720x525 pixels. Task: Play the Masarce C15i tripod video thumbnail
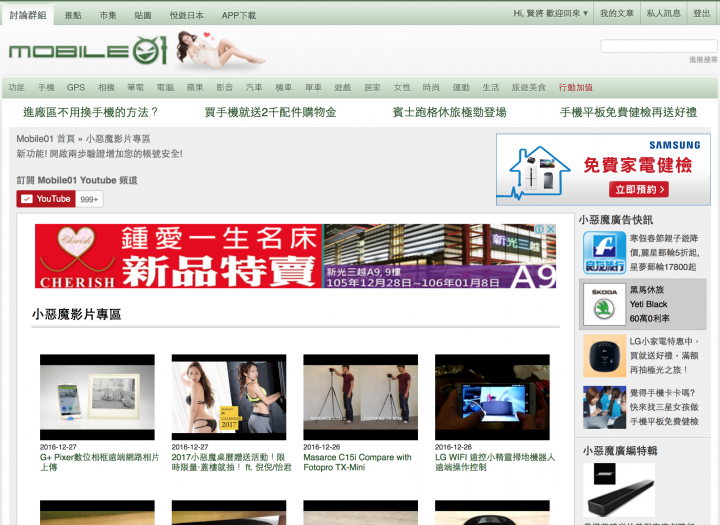point(360,397)
